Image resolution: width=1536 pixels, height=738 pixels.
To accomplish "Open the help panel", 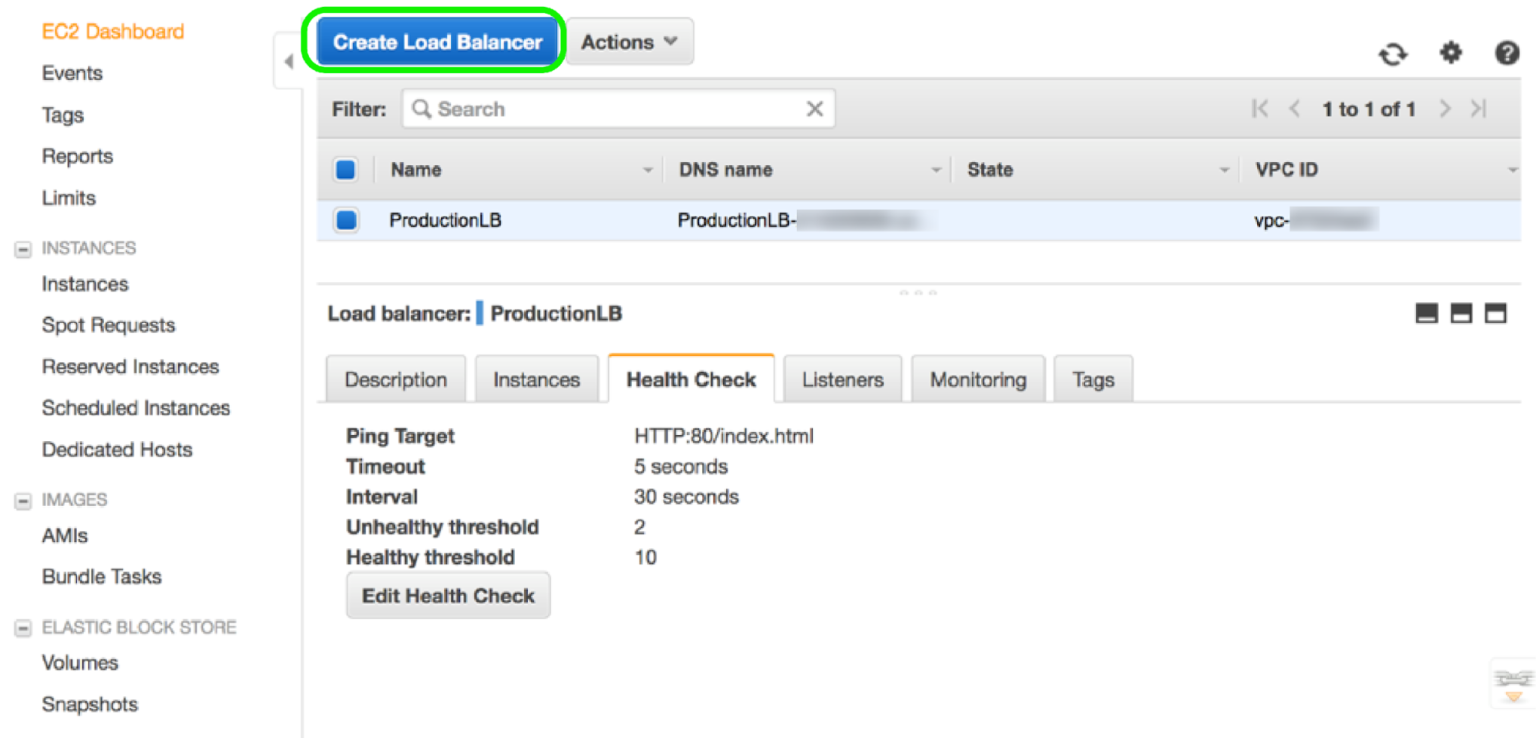I will pyautogui.click(x=1506, y=54).
